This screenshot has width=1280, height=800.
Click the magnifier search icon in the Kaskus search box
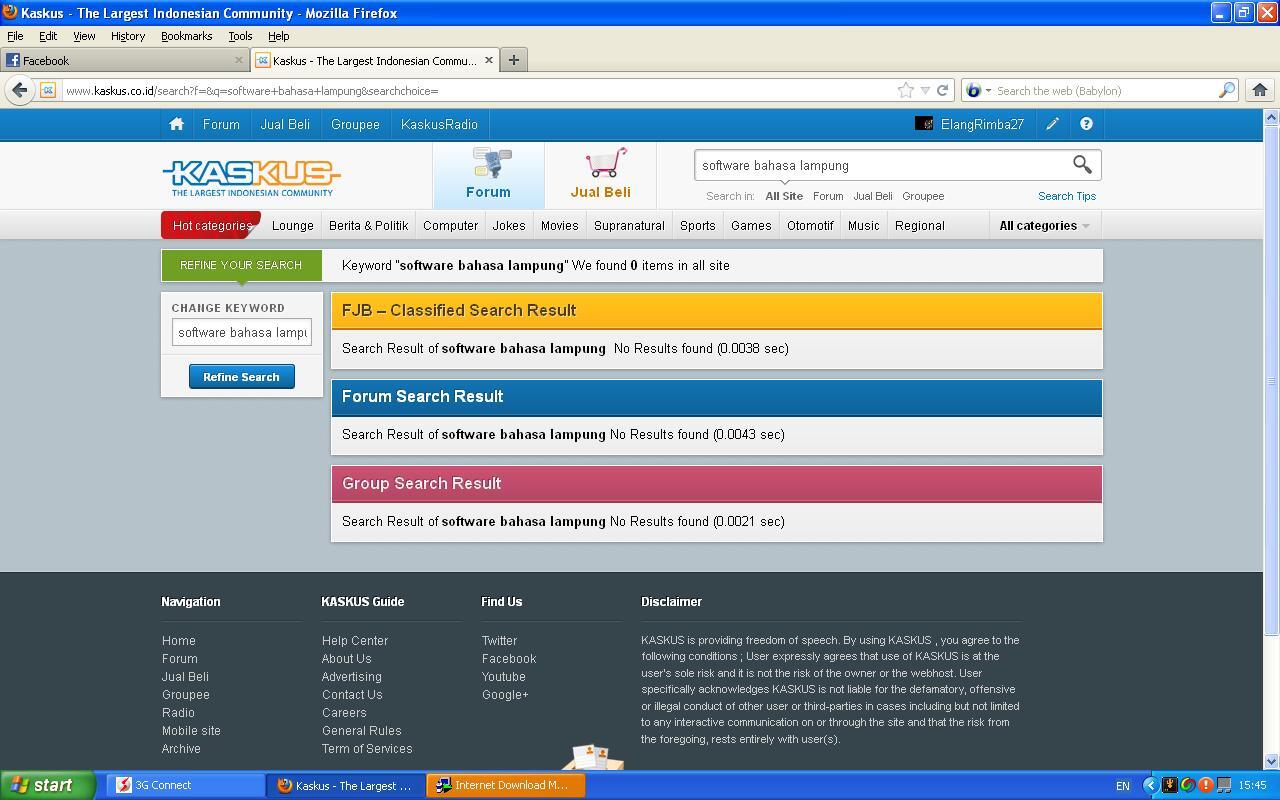[1082, 164]
